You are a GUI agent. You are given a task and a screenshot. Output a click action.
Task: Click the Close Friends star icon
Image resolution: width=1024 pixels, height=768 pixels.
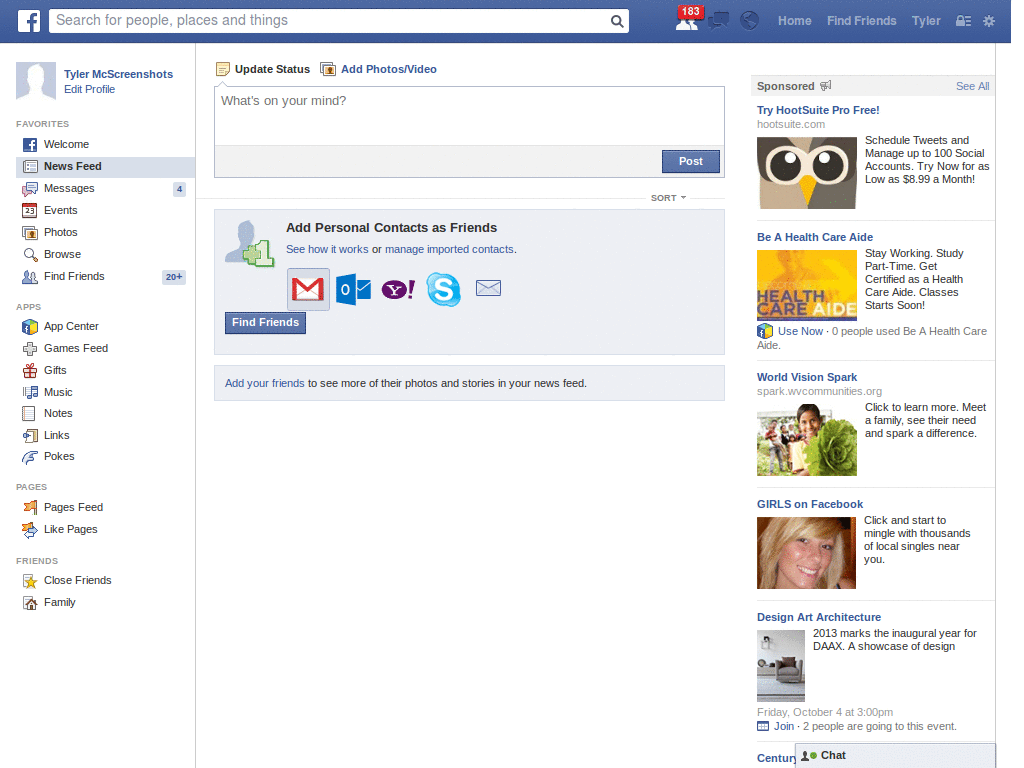(x=30, y=581)
